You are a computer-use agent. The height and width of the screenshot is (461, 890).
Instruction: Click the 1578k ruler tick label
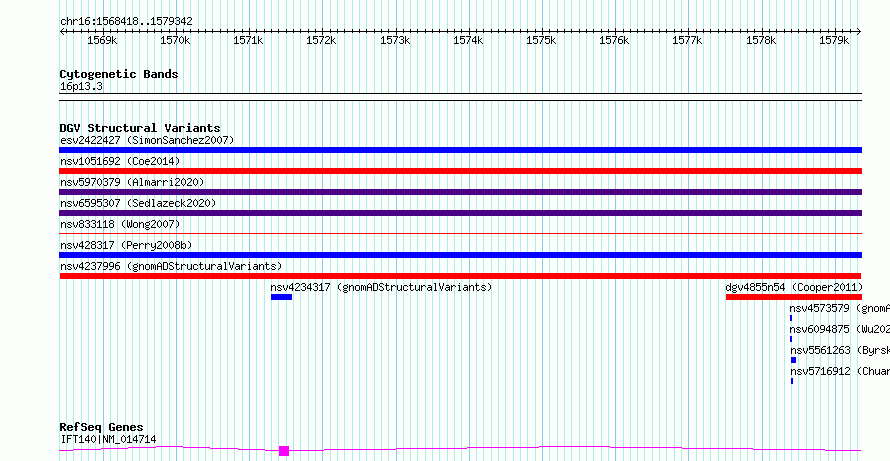tap(761, 40)
